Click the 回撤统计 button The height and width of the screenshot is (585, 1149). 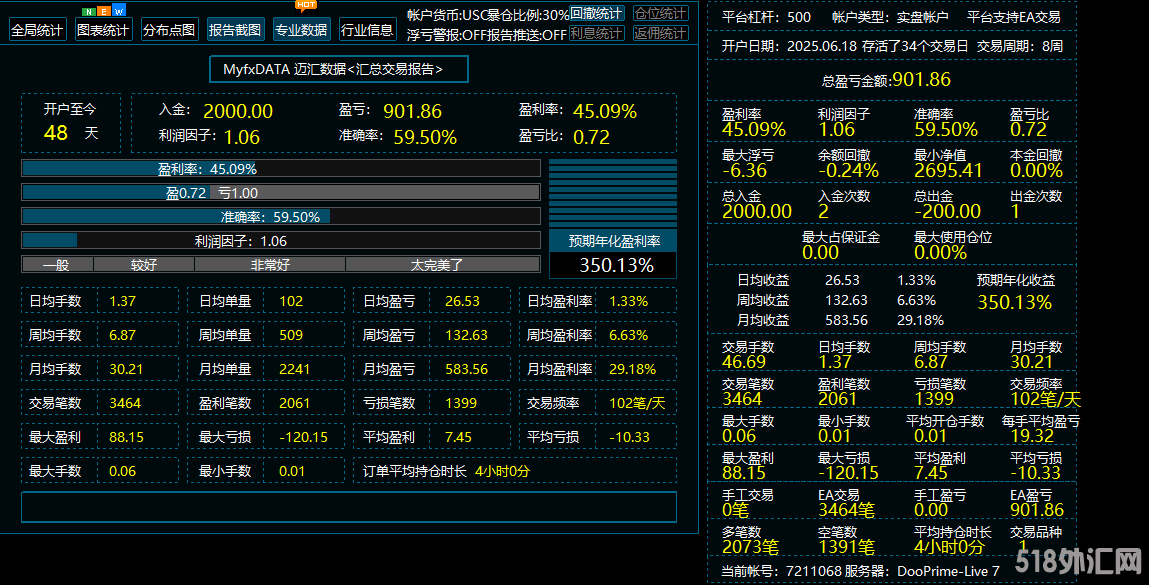pos(597,14)
